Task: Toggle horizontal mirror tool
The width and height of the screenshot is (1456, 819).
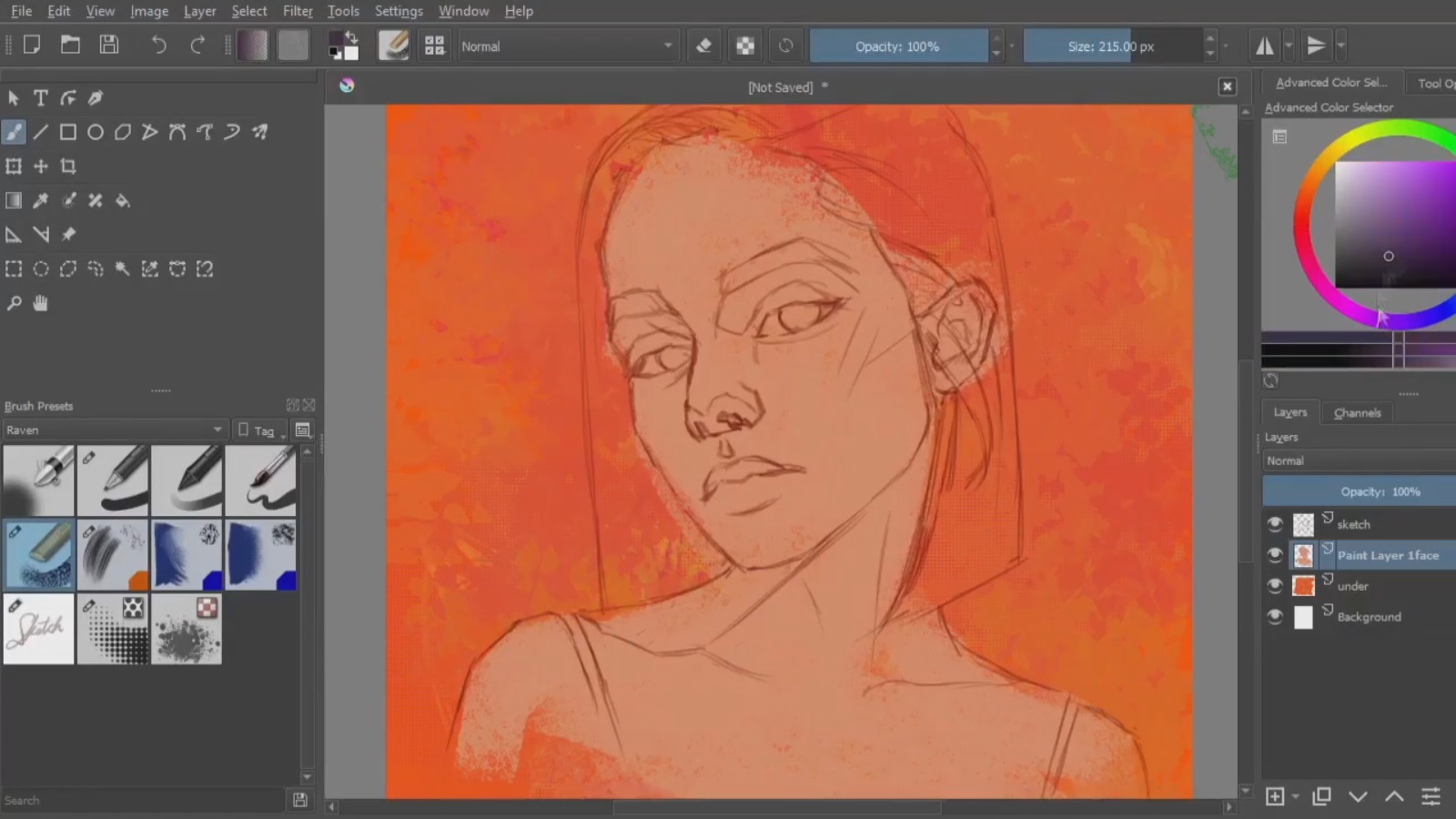Action: click(1265, 45)
